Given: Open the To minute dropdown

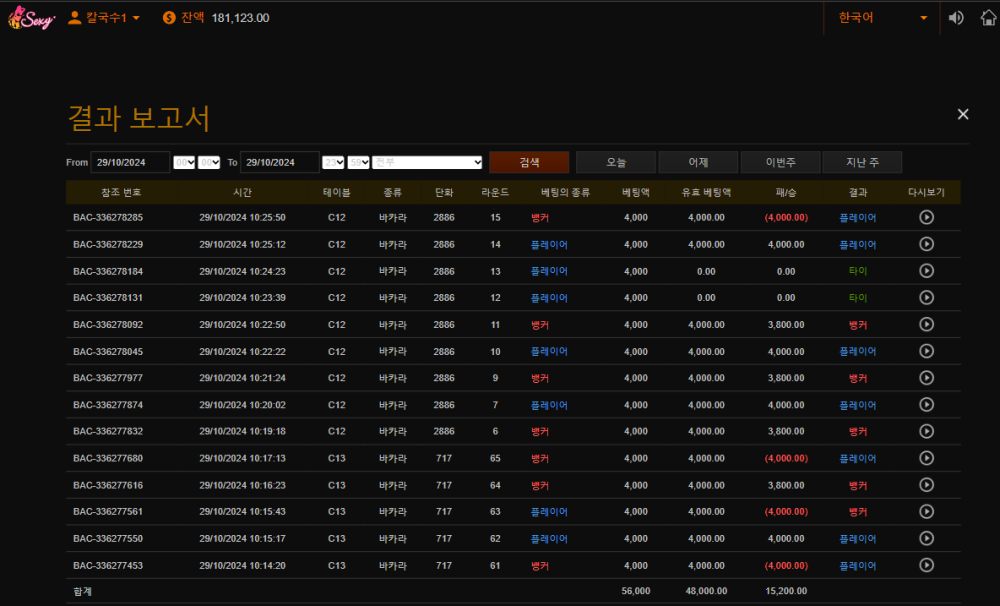Looking at the screenshot, I should point(358,162).
